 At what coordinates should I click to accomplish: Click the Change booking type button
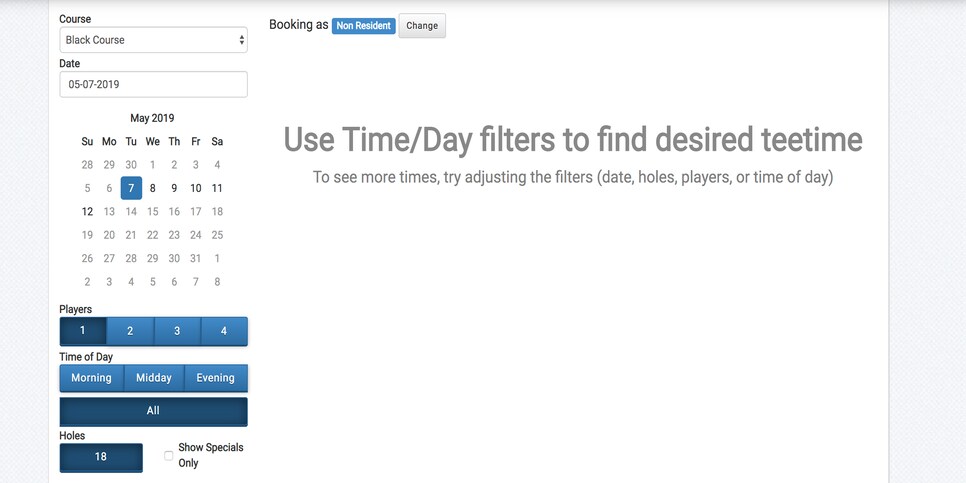pyautogui.click(x=422, y=26)
